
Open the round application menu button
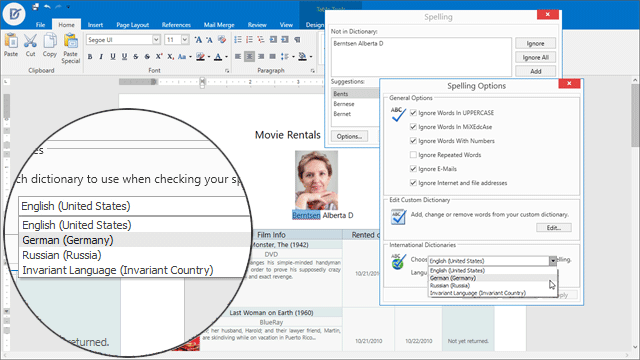[x=14, y=14]
